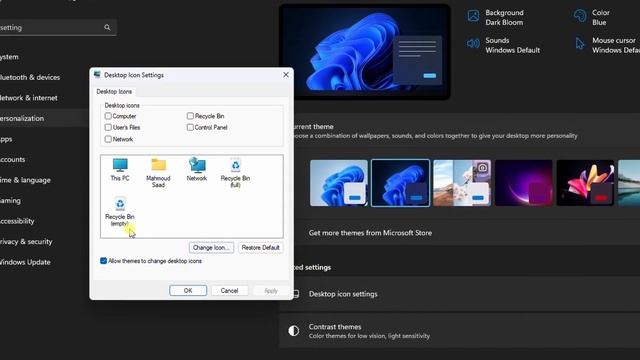Click the Desktop Icon Settings title icon
Screen dimensions: 640x360
pos(97,75)
